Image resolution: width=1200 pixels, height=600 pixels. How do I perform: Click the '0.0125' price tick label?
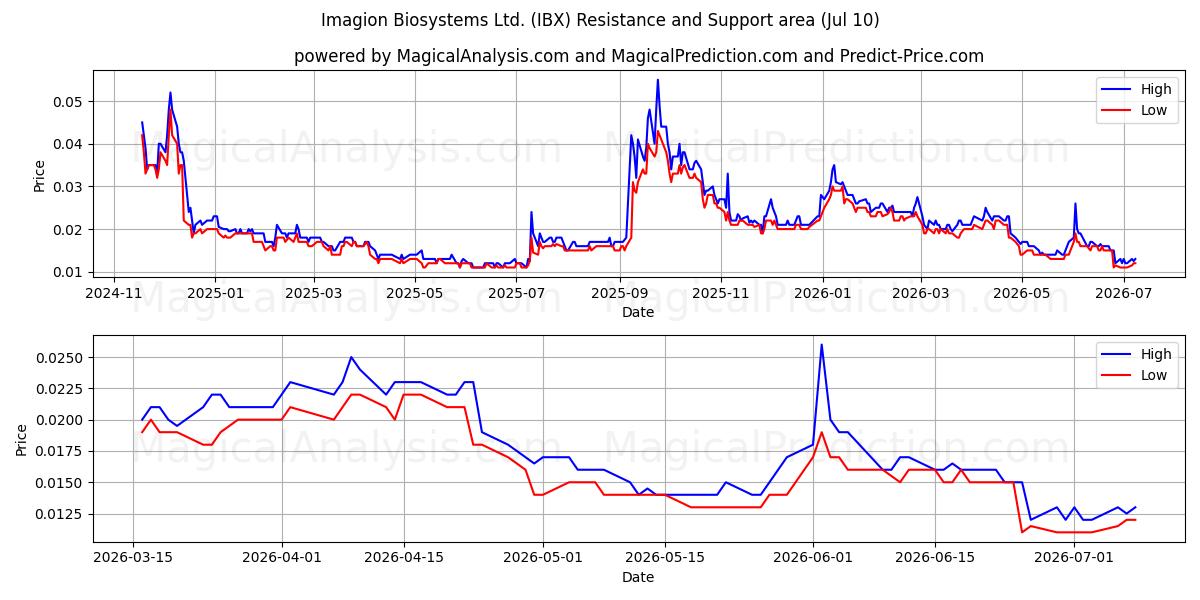click(60, 514)
